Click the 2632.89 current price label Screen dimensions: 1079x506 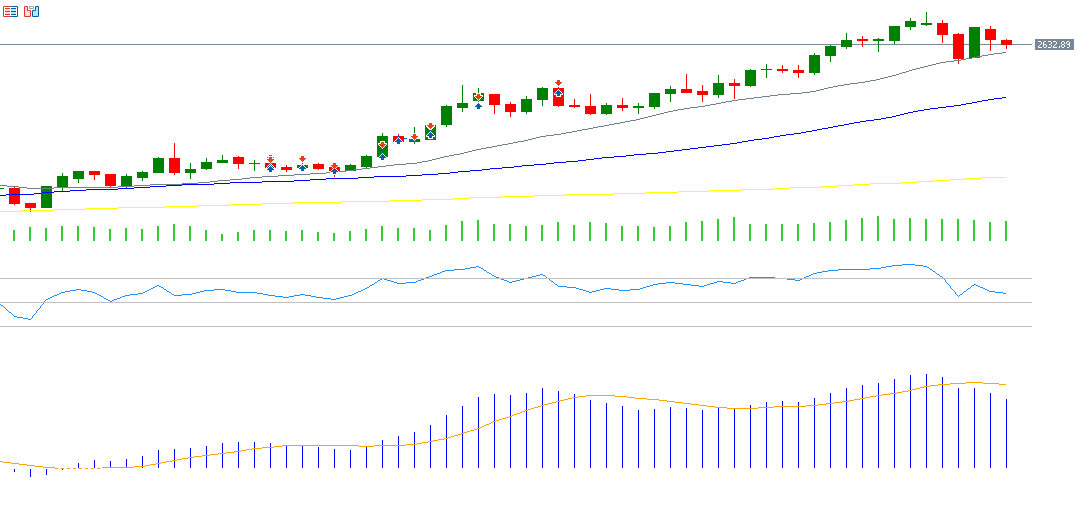click(x=1053, y=45)
